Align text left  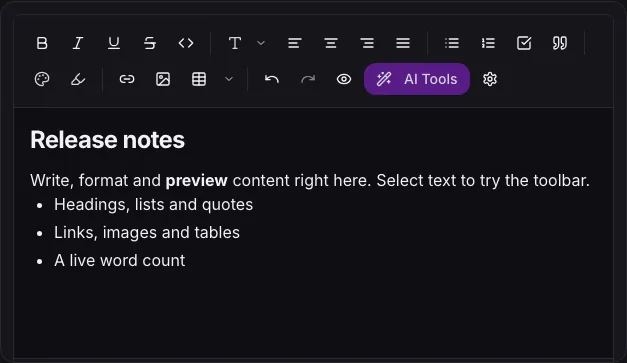click(x=295, y=43)
